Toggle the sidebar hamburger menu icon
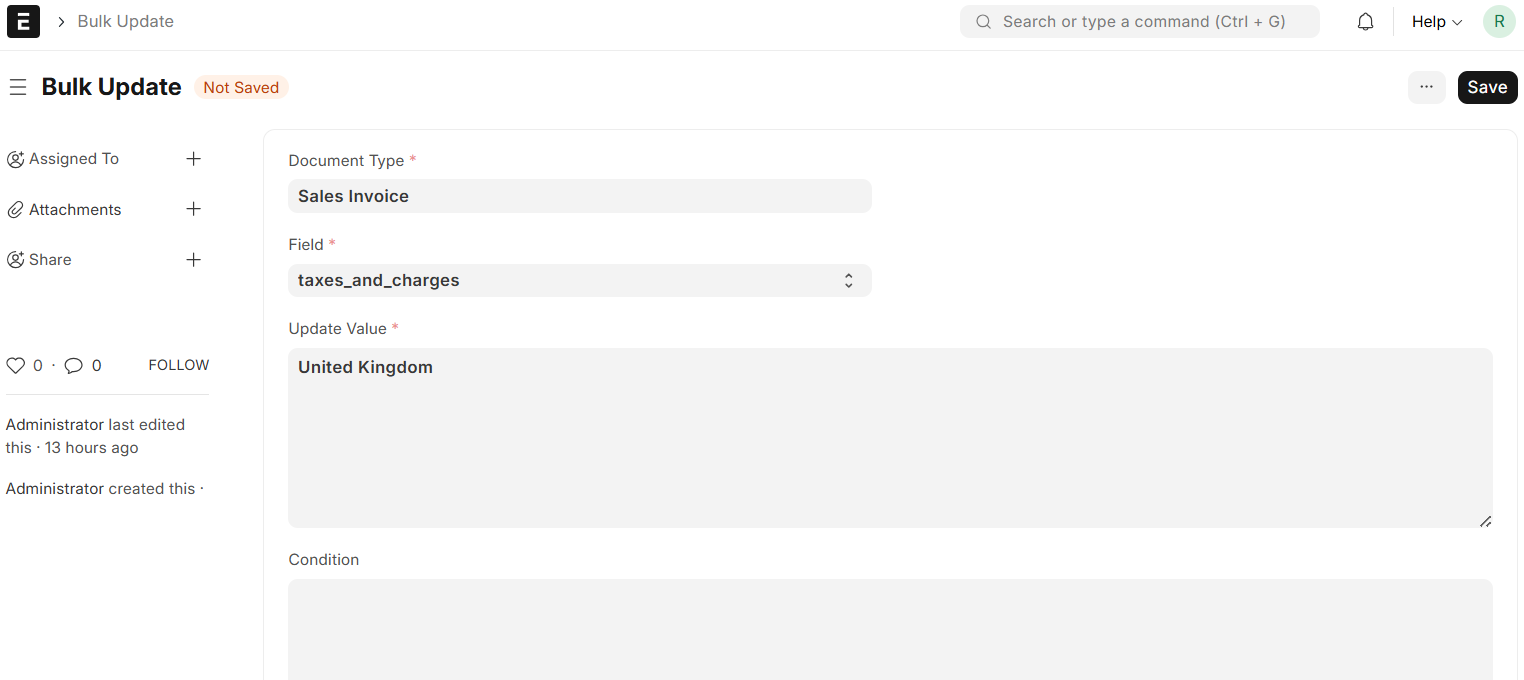The height and width of the screenshot is (680, 1524). (x=17, y=88)
